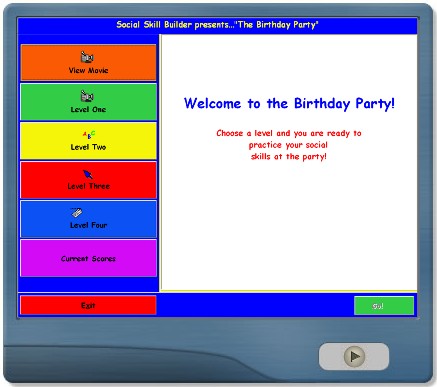Click the cursor arrow icon on Level Three
This screenshot has height=387, width=437.
click(88, 174)
